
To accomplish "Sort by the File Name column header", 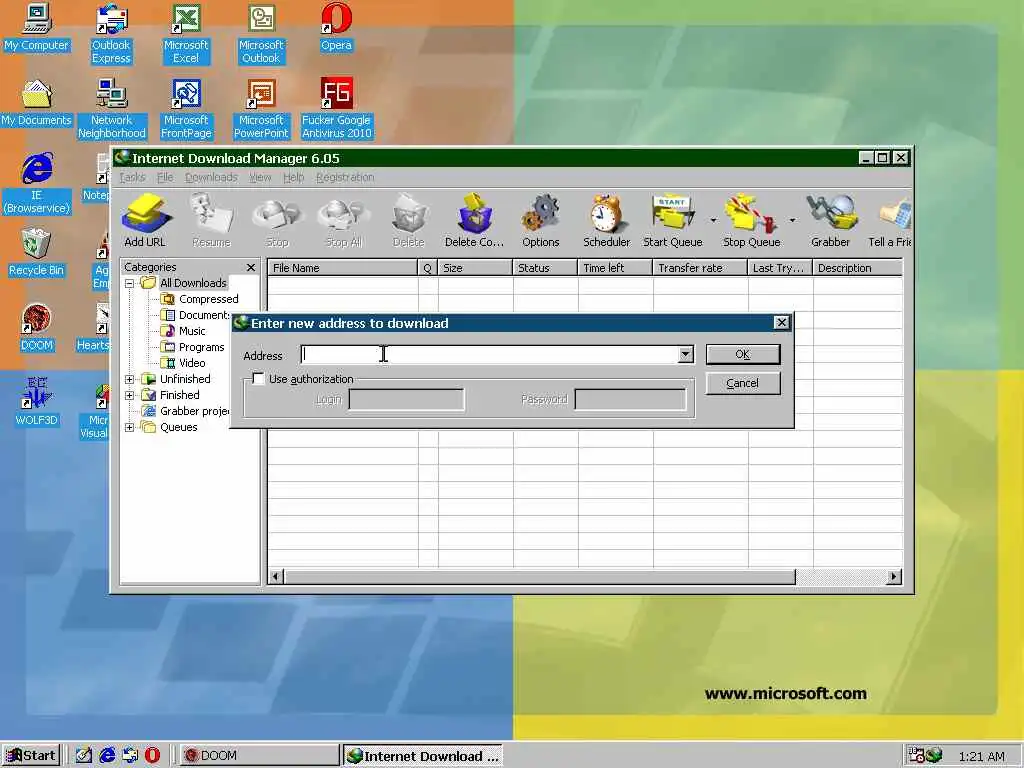I will click(342, 268).
